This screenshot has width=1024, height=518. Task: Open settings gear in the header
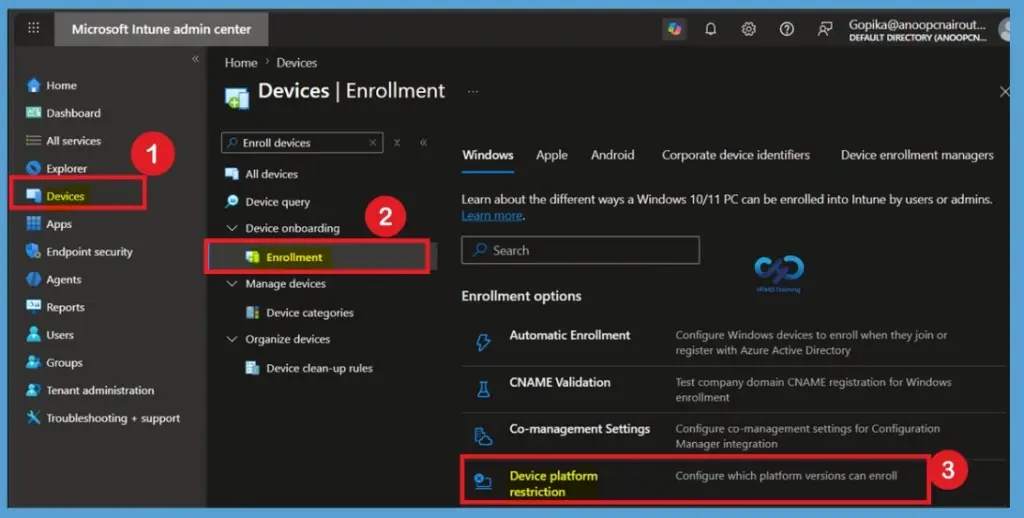(748, 29)
